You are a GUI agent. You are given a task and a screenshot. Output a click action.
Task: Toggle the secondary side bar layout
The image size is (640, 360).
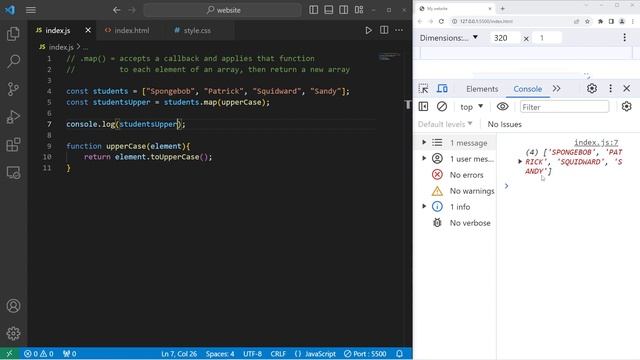(x=344, y=10)
